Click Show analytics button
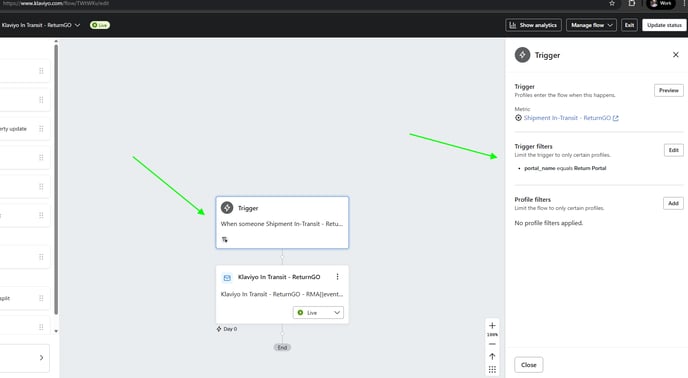 (x=533, y=25)
